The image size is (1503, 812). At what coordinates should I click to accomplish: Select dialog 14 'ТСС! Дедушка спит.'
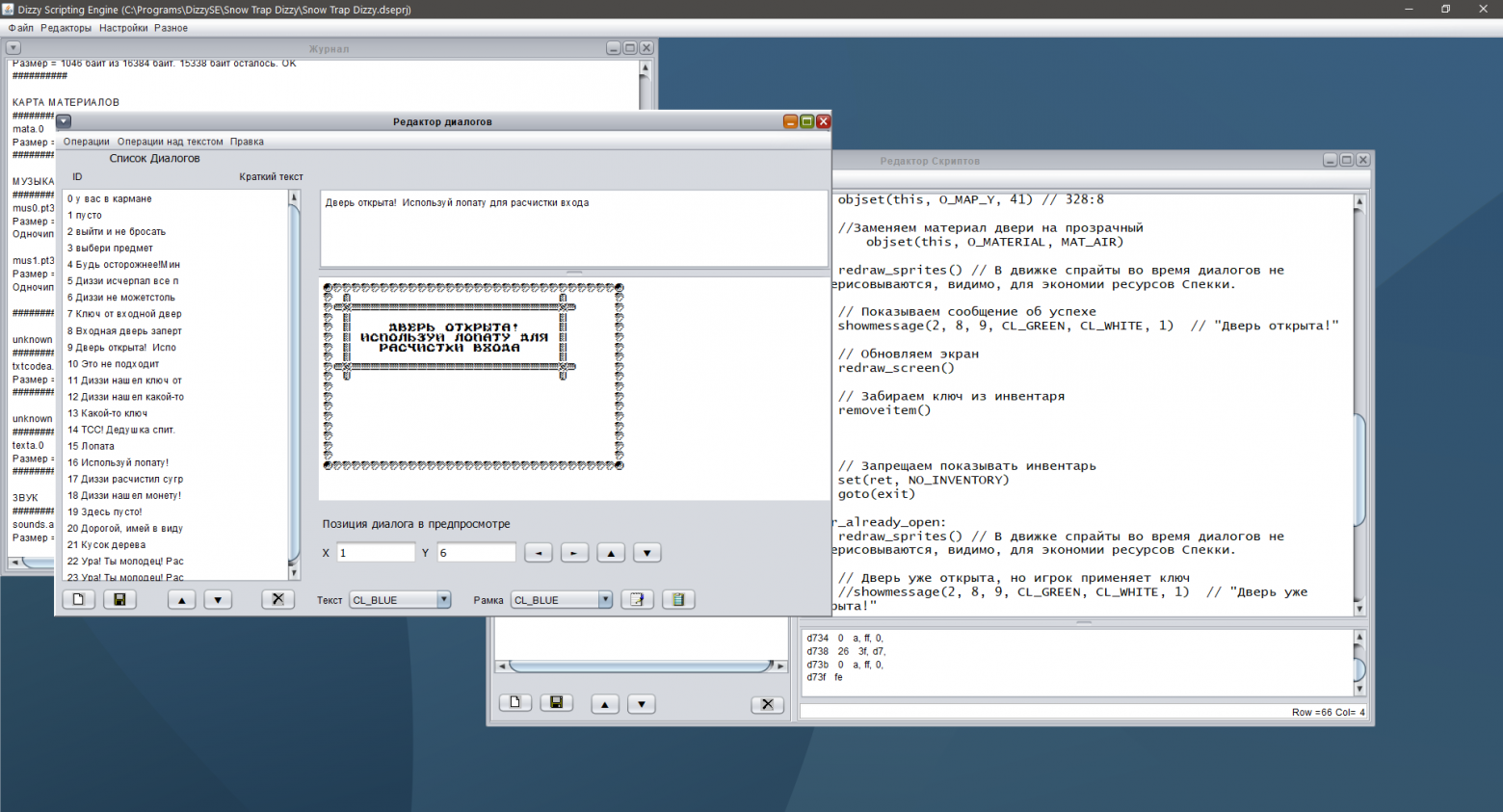coord(176,429)
